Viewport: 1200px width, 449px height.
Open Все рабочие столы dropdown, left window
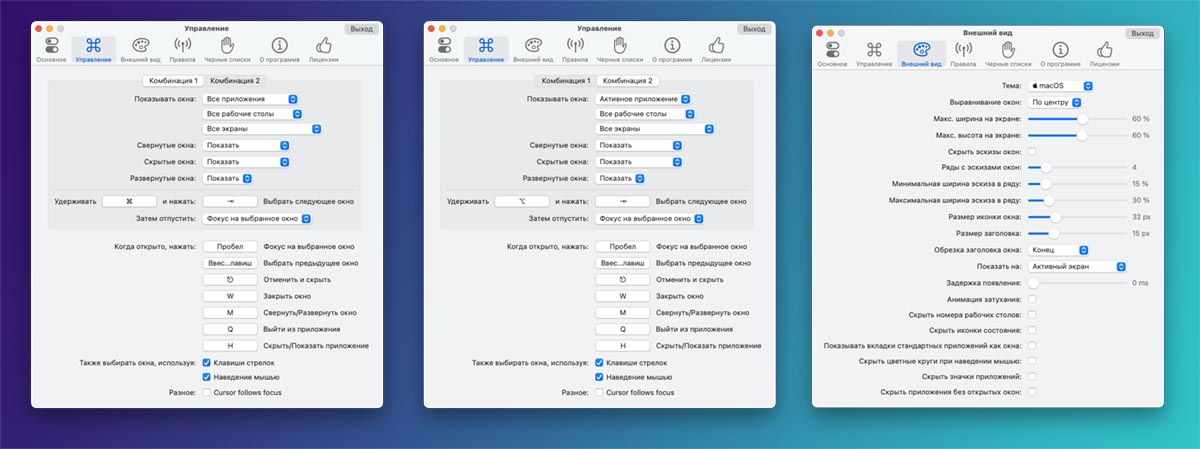pos(252,114)
